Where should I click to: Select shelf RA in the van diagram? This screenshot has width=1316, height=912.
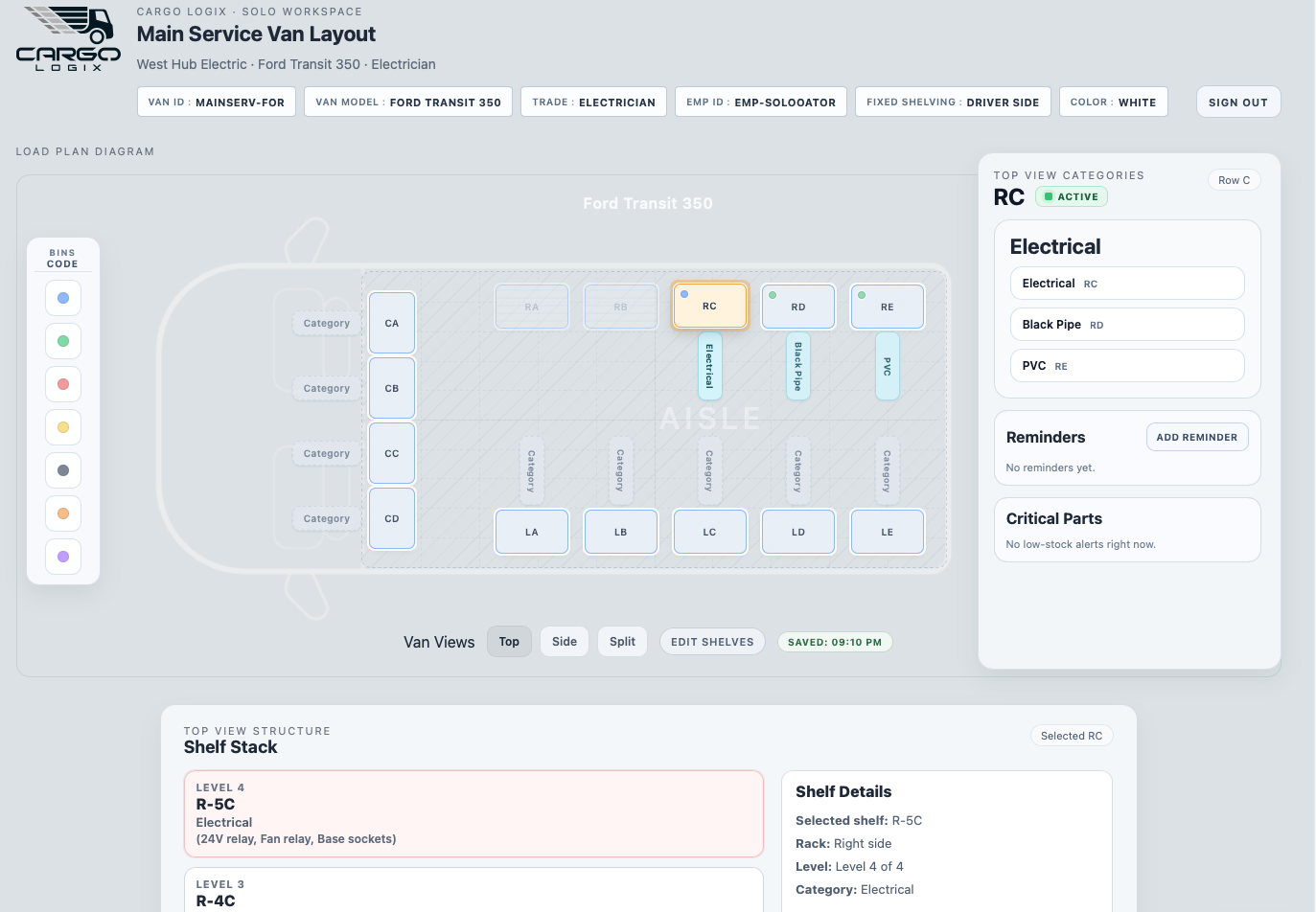pos(532,307)
